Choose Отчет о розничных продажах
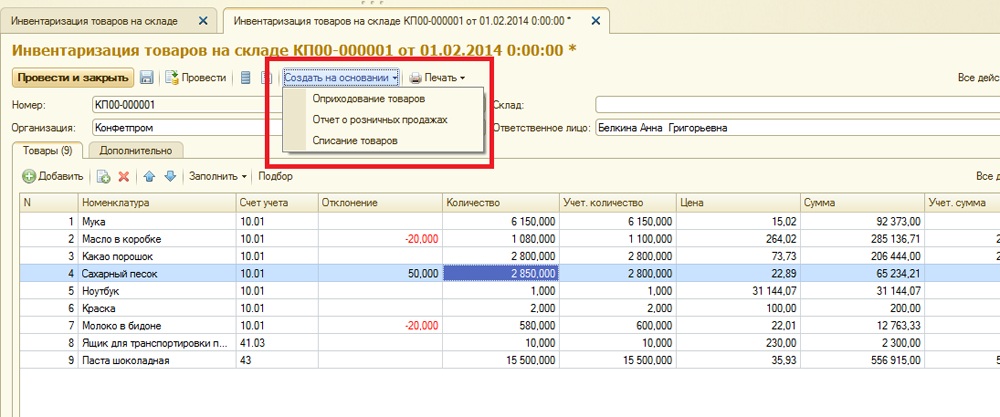 [x=379, y=120]
